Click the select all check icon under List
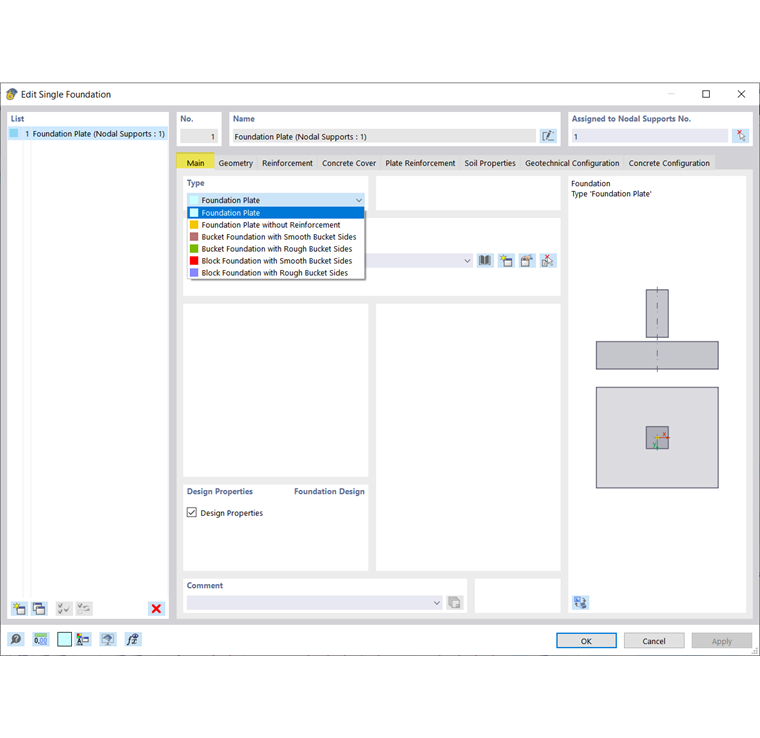 63,608
